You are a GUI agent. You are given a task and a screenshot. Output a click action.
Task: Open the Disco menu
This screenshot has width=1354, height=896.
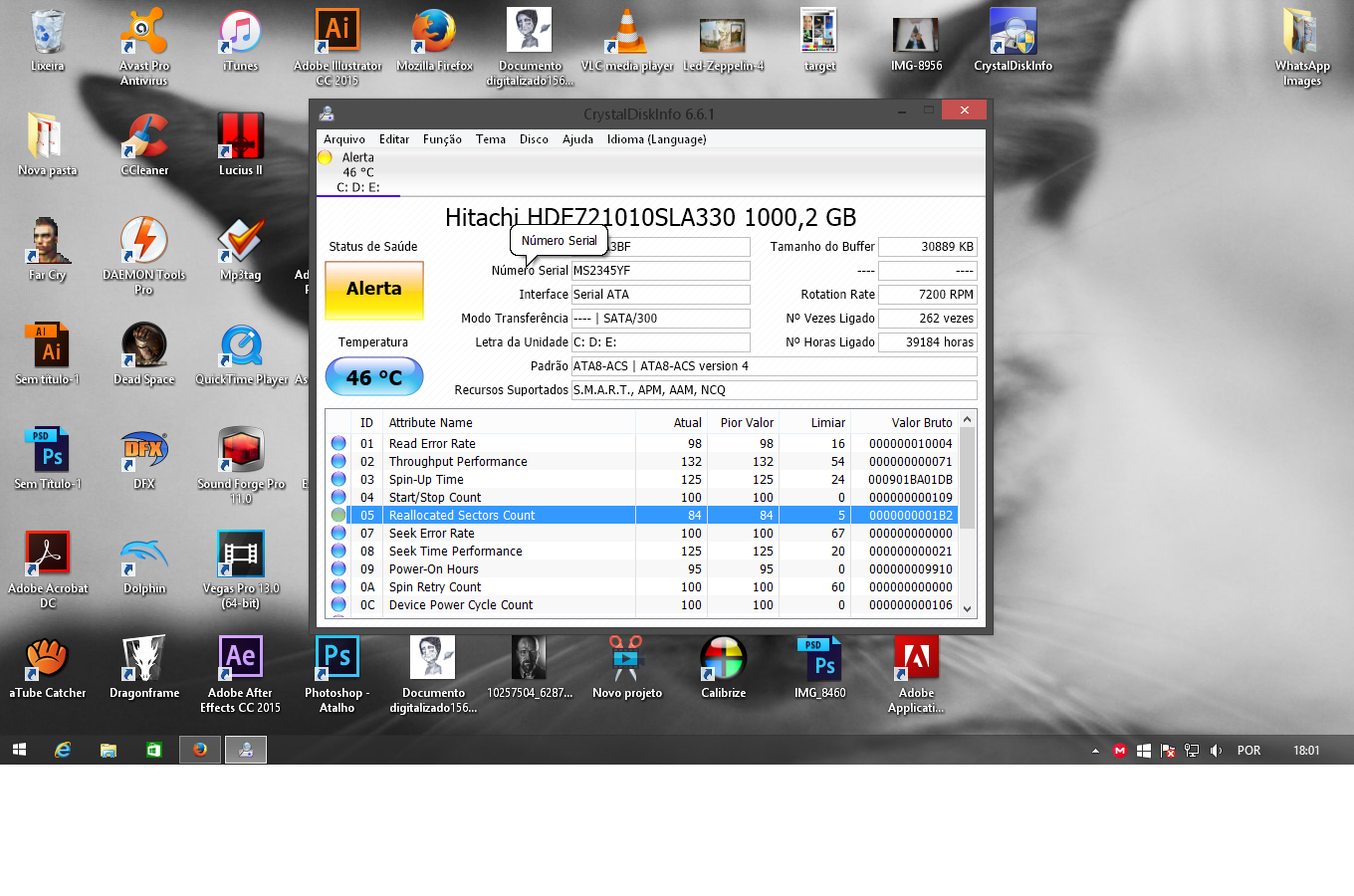[x=534, y=139]
